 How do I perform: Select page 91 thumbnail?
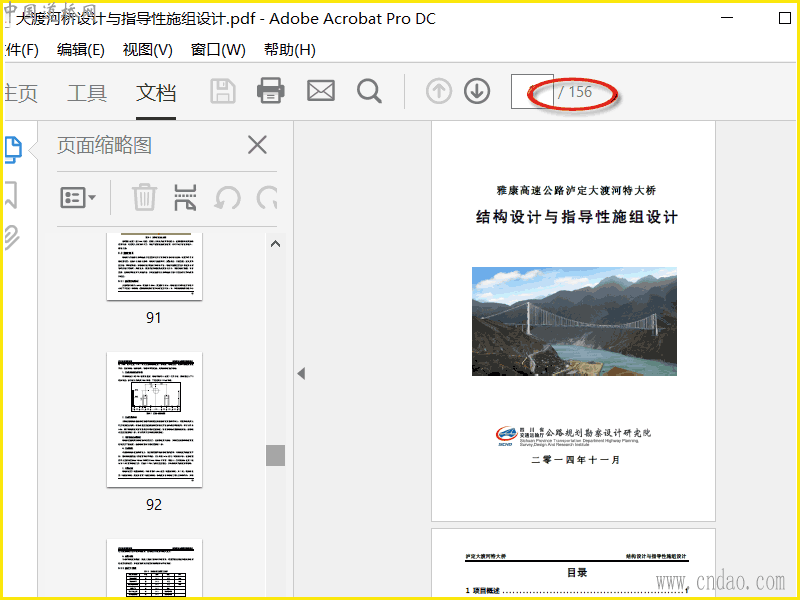155,267
